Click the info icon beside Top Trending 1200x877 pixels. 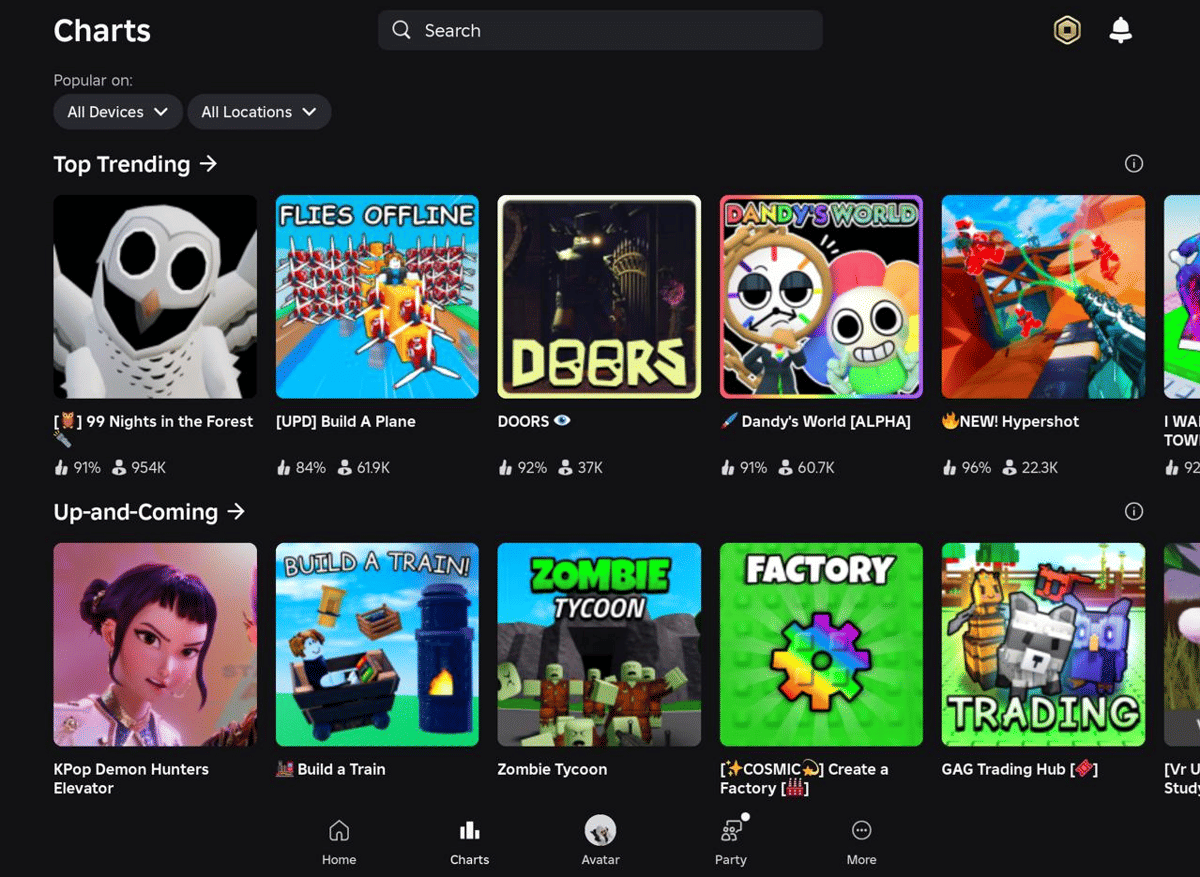pos(1134,163)
